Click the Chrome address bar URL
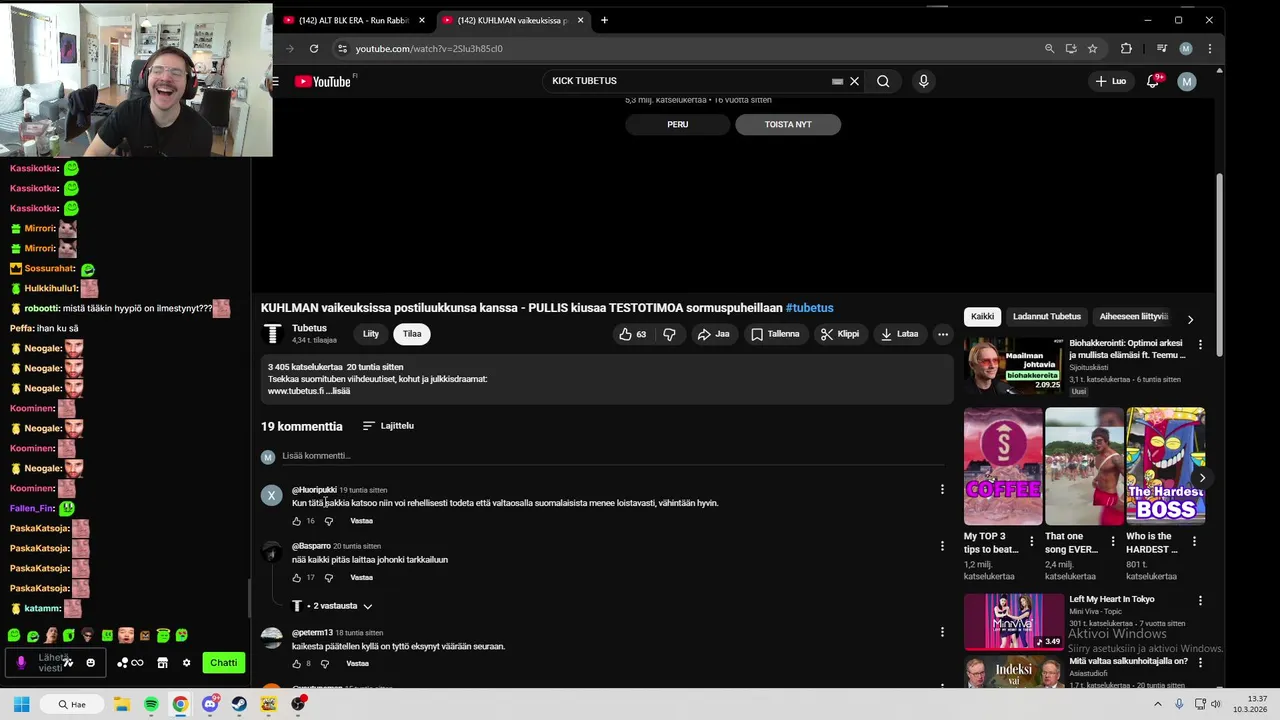This screenshot has height=720, width=1280. click(429, 48)
